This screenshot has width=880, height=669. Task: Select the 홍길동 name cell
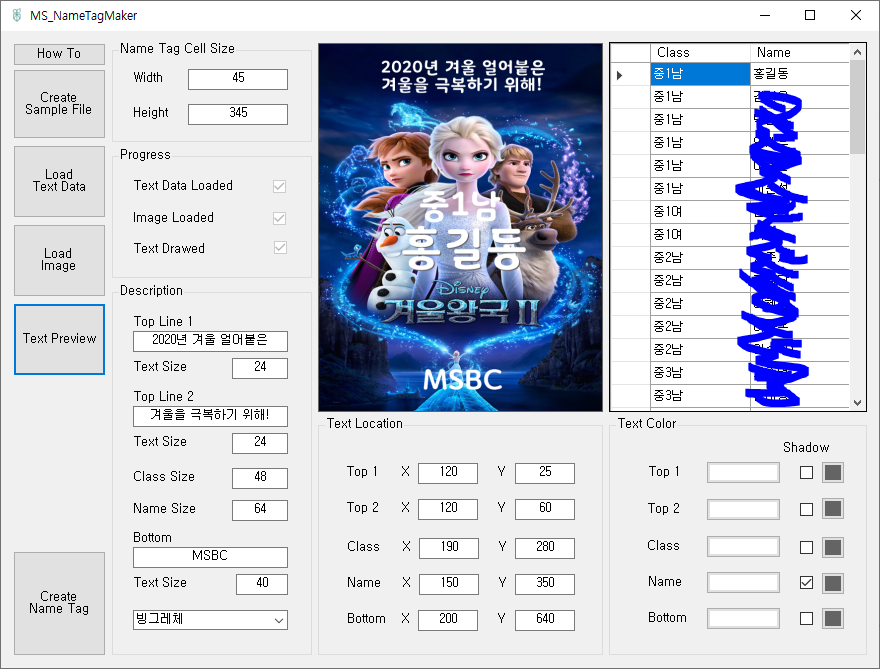(800, 74)
